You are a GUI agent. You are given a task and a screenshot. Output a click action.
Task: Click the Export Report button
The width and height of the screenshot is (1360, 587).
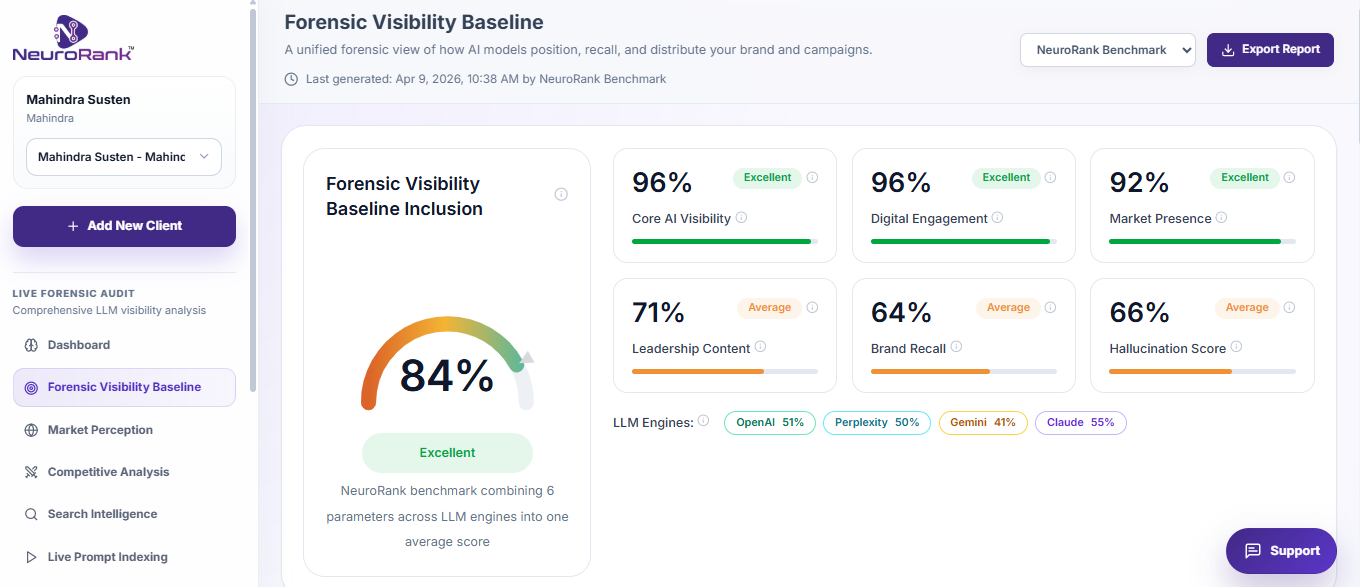pyautogui.click(x=1270, y=49)
